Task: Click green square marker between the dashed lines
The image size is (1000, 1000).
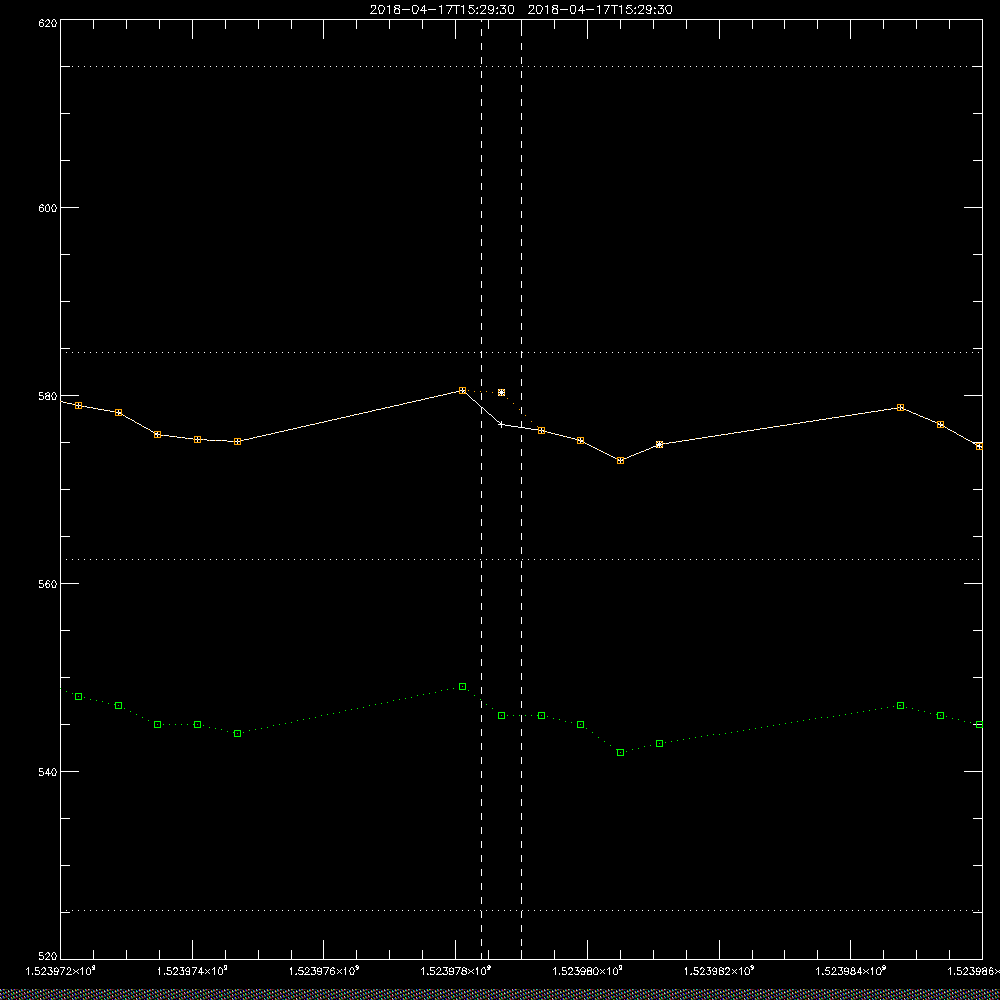Action: coord(501,716)
